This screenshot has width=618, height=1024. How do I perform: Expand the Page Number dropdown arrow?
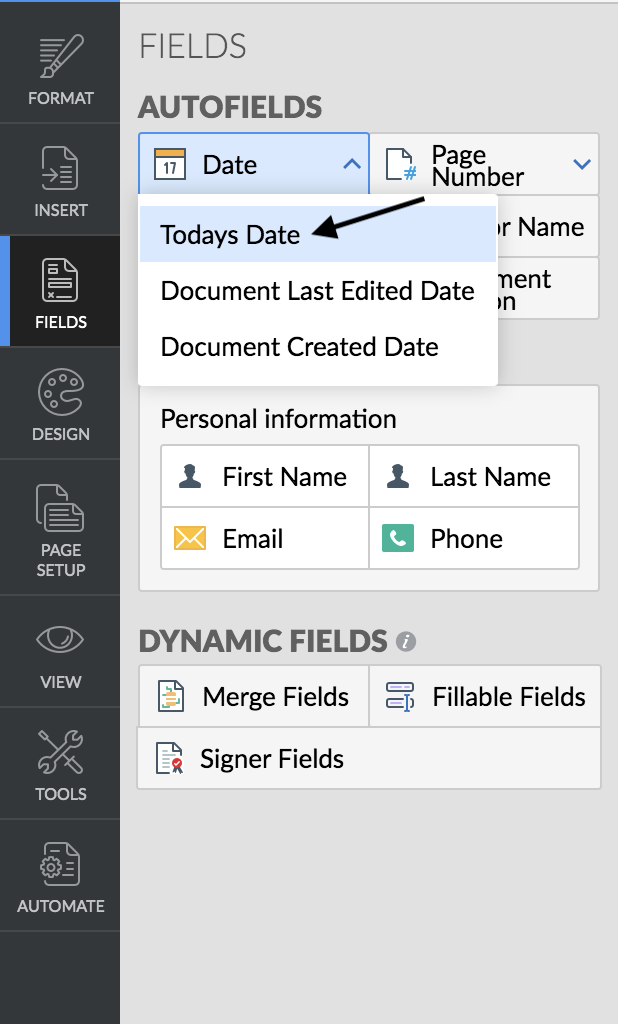[582, 164]
